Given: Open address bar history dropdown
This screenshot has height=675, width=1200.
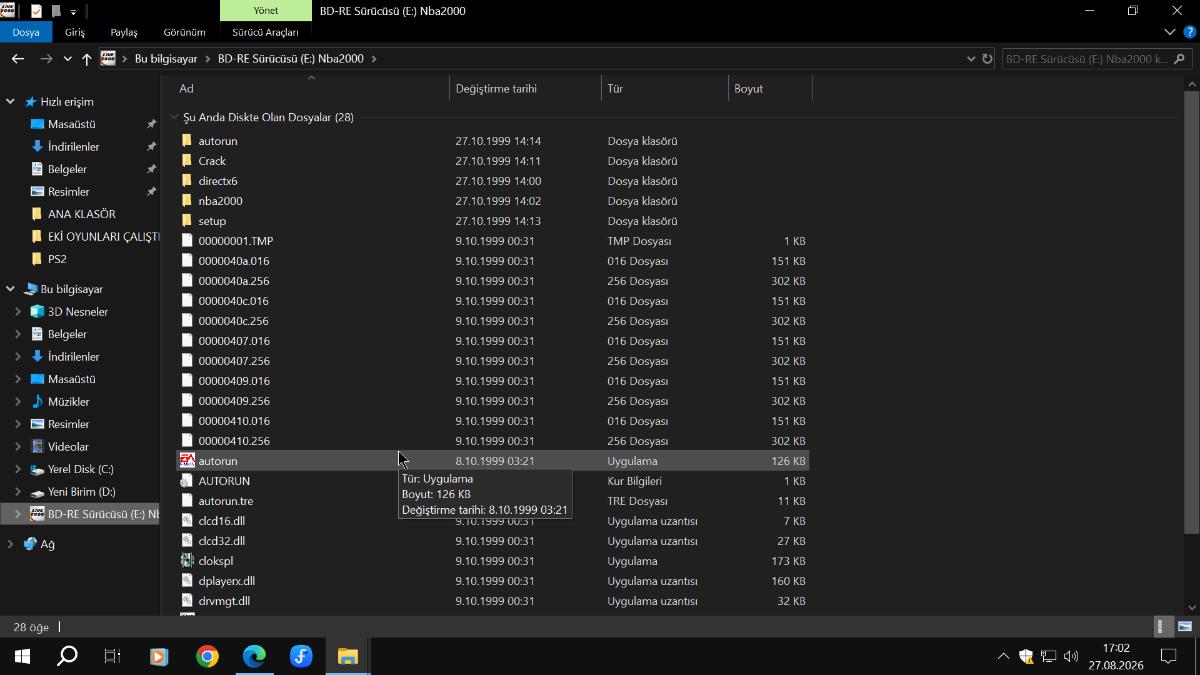Looking at the screenshot, I should click(971, 59).
